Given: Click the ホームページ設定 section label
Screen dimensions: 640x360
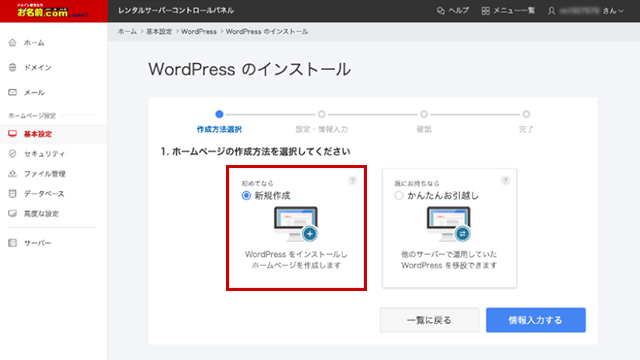Looking at the screenshot, I should (32, 116).
